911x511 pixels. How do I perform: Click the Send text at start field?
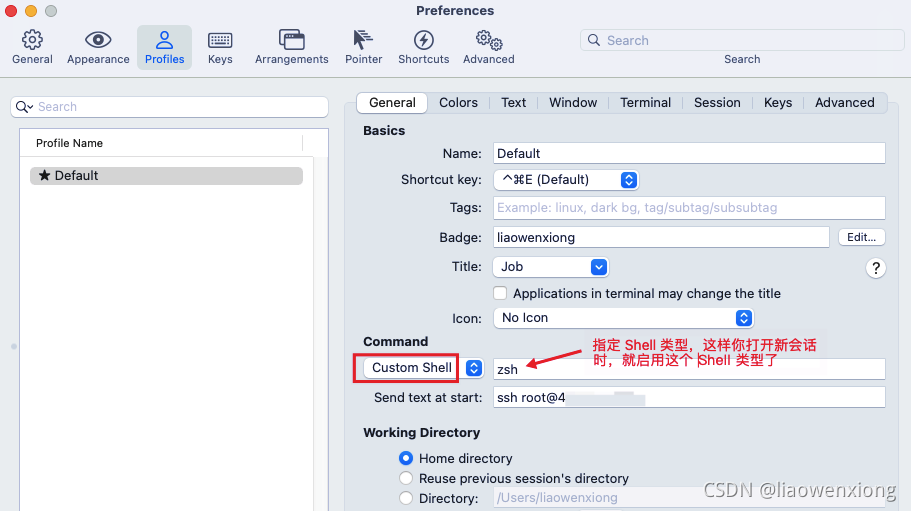tap(689, 397)
